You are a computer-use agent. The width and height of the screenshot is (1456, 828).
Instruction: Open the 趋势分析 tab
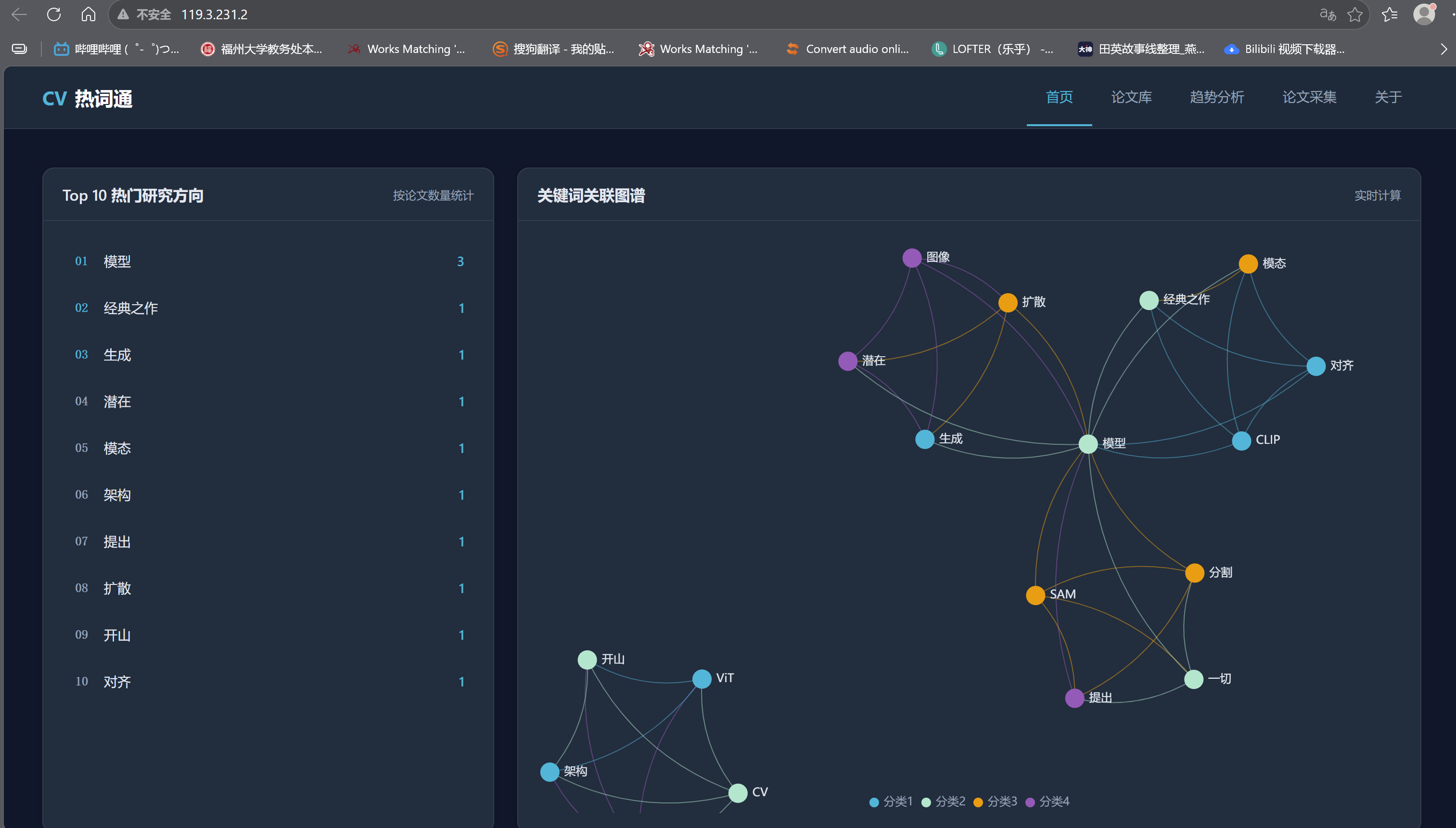1217,97
